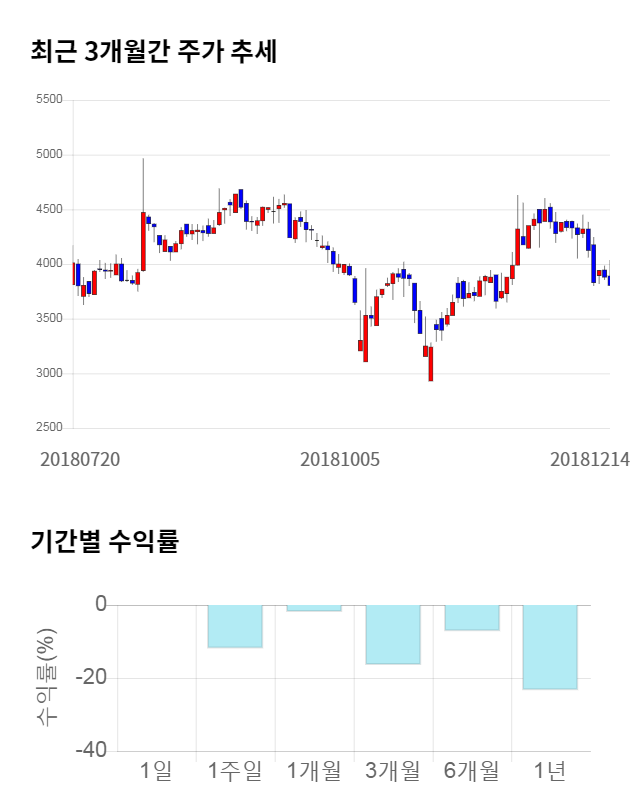Viewport: 640px width, 810px height.
Task: Click the 1주일 return bar
Action: [x=235, y=626]
